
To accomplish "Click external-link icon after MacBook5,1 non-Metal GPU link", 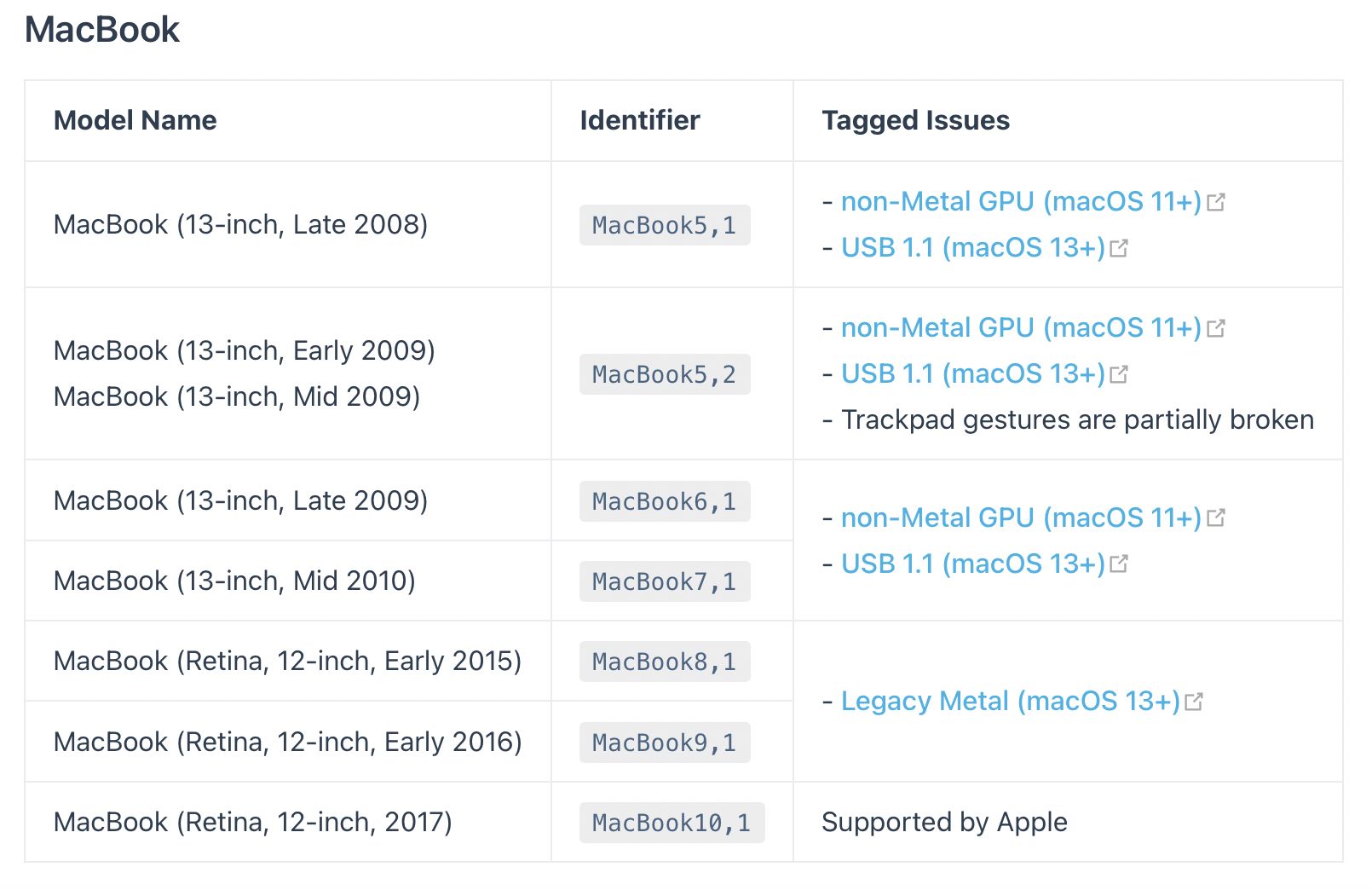I will click(1216, 203).
